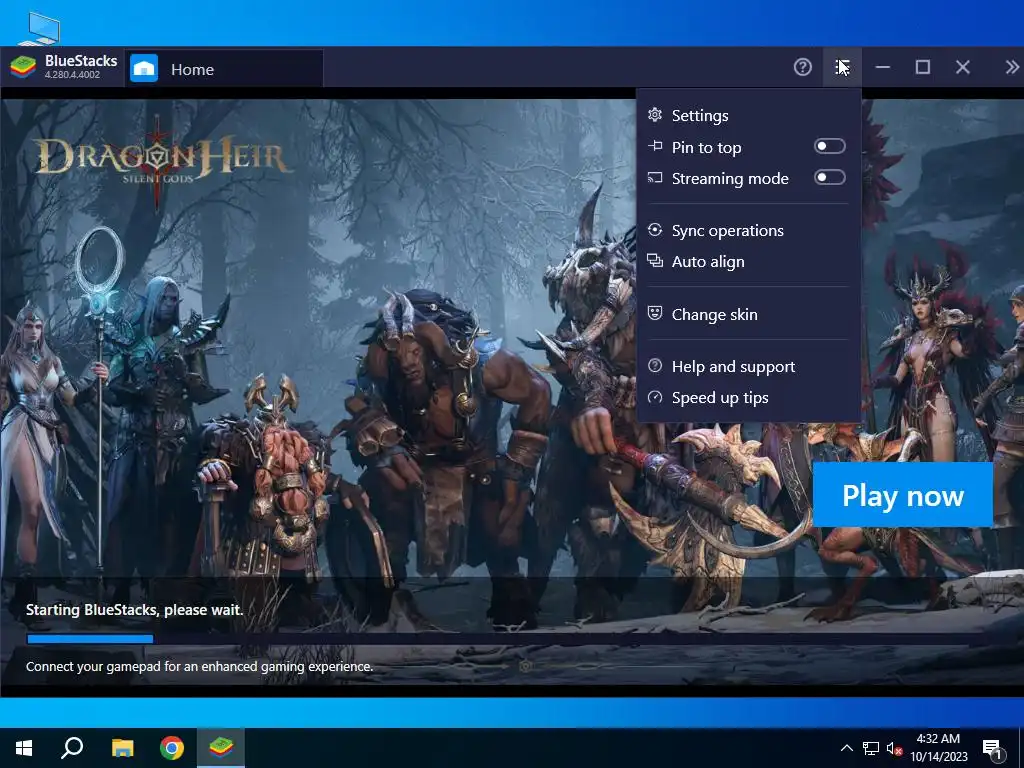Image resolution: width=1024 pixels, height=768 pixels.
Task: Click the muted volume tray icon
Action: [x=894, y=748]
